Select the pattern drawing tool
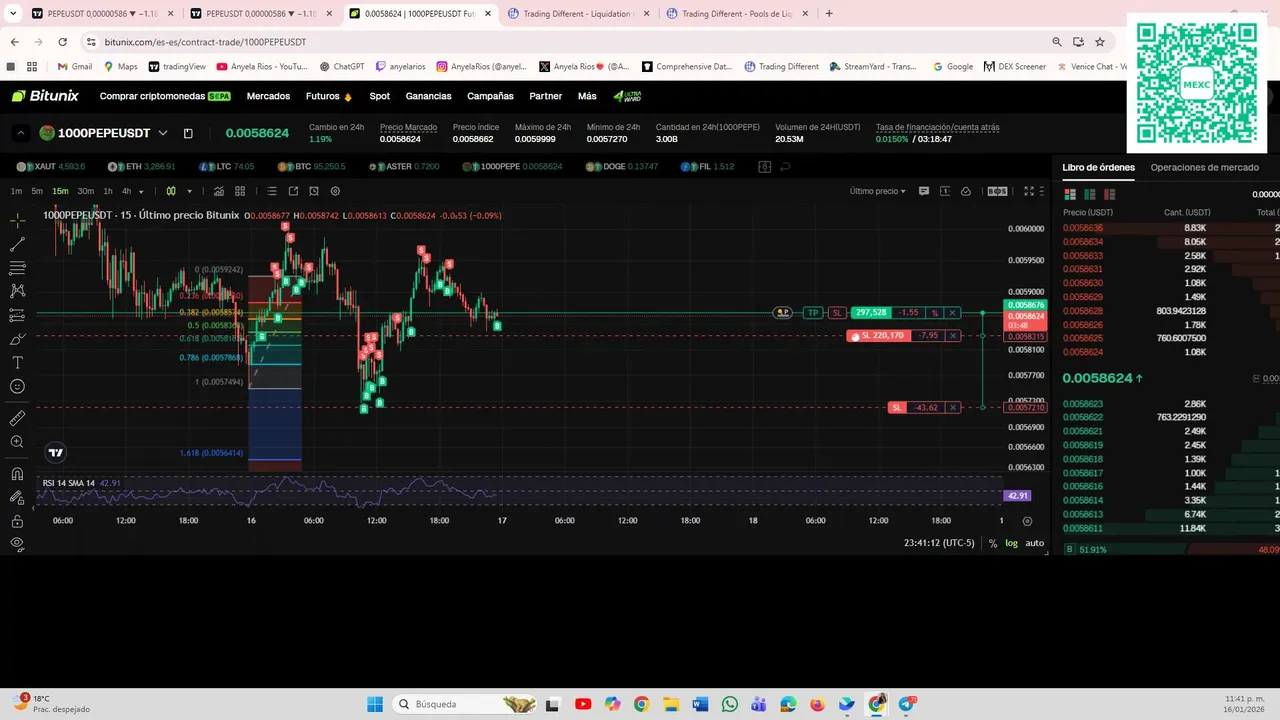Image resolution: width=1280 pixels, height=720 pixels. point(17,291)
